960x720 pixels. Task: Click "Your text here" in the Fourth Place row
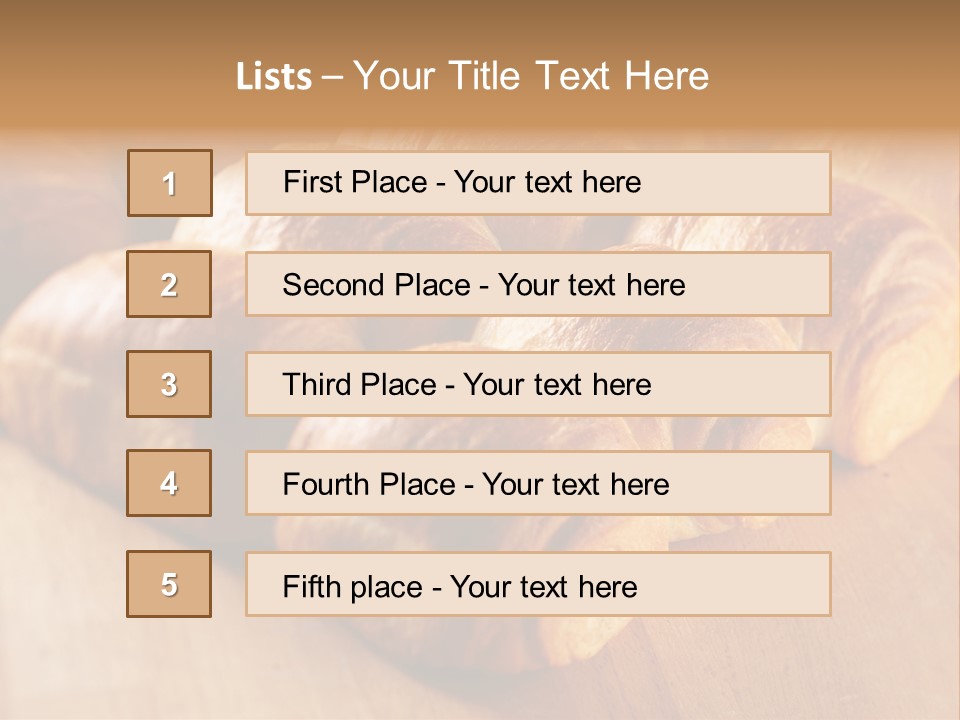click(x=576, y=485)
